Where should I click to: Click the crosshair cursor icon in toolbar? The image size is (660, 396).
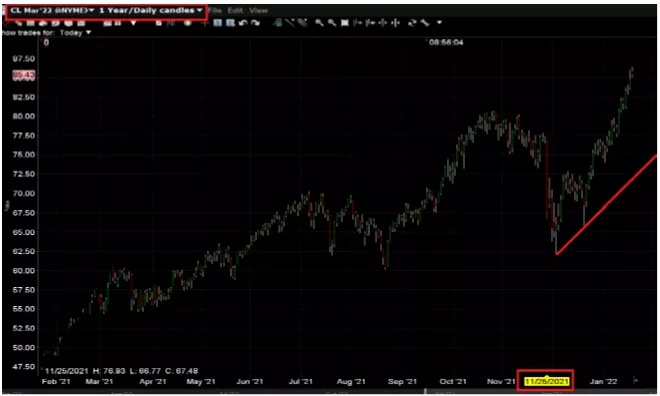[205, 23]
